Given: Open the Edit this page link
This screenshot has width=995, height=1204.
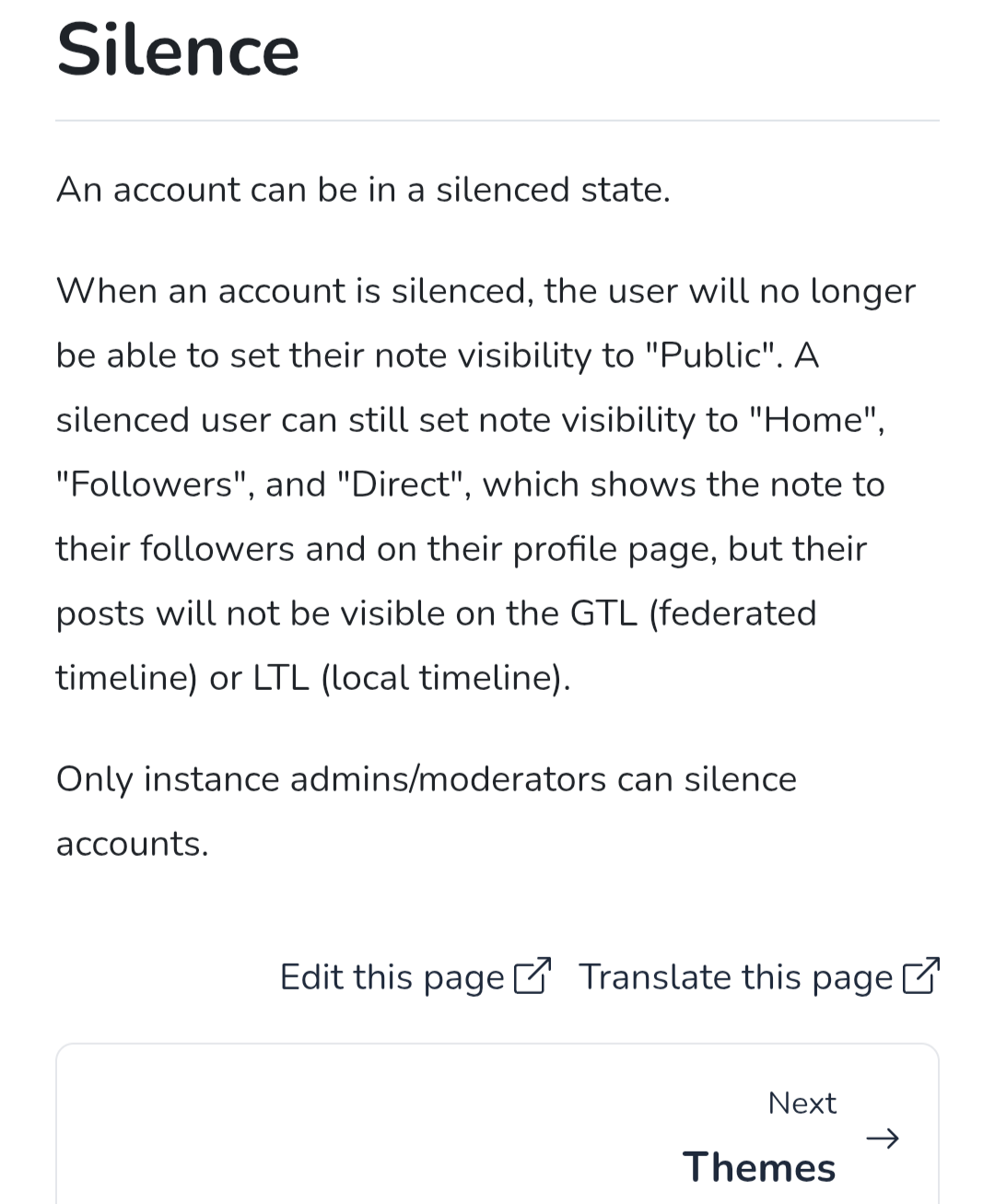Looking at the screenshot, I should 392,977.
